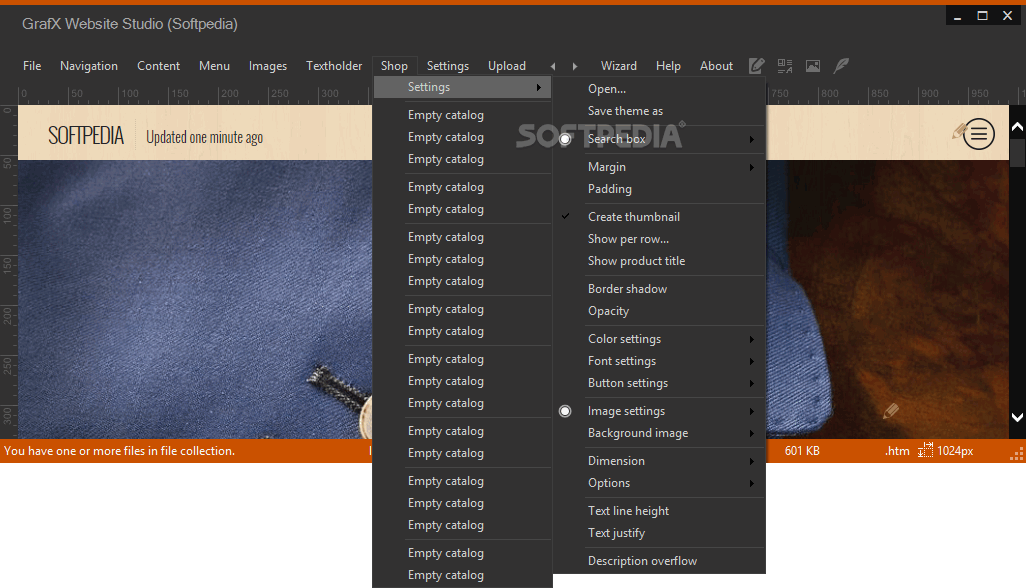1026x588 pixels.
Task: Click the resize grip in status bar corner
Action: tap(1017, 454)
